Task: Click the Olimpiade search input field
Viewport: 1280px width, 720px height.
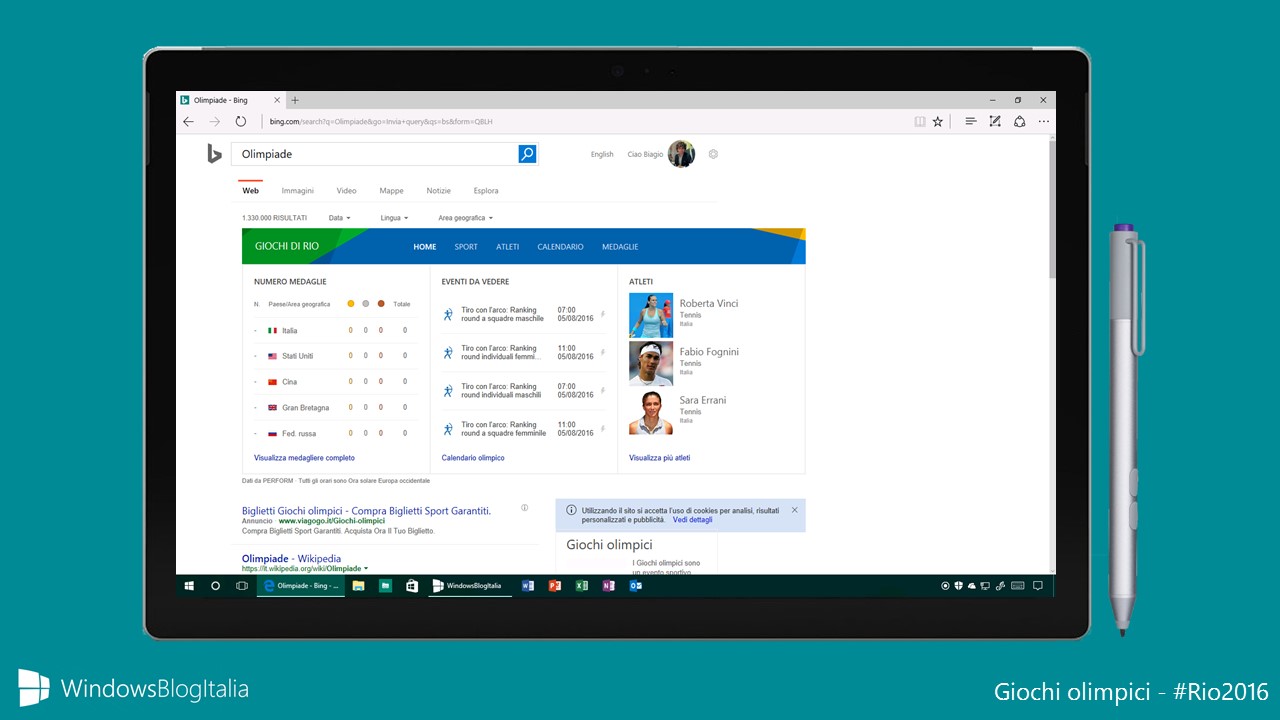Action: tap(375, 154)
